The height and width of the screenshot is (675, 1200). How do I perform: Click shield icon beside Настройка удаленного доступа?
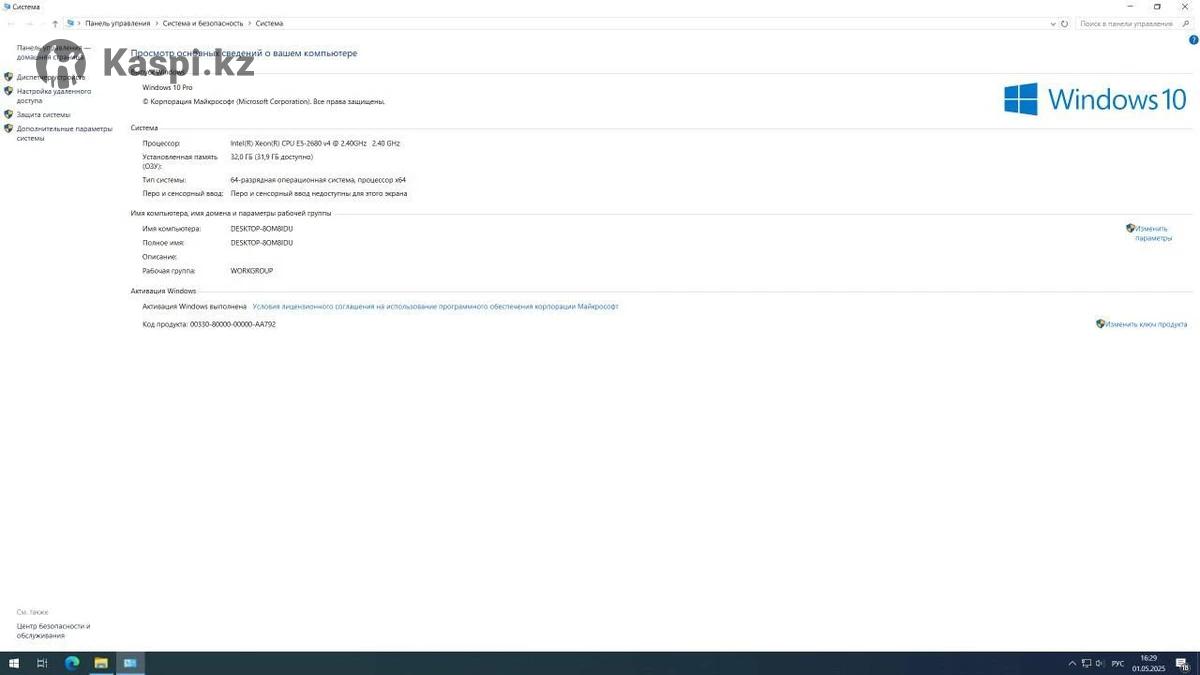(x=9, y=91)
